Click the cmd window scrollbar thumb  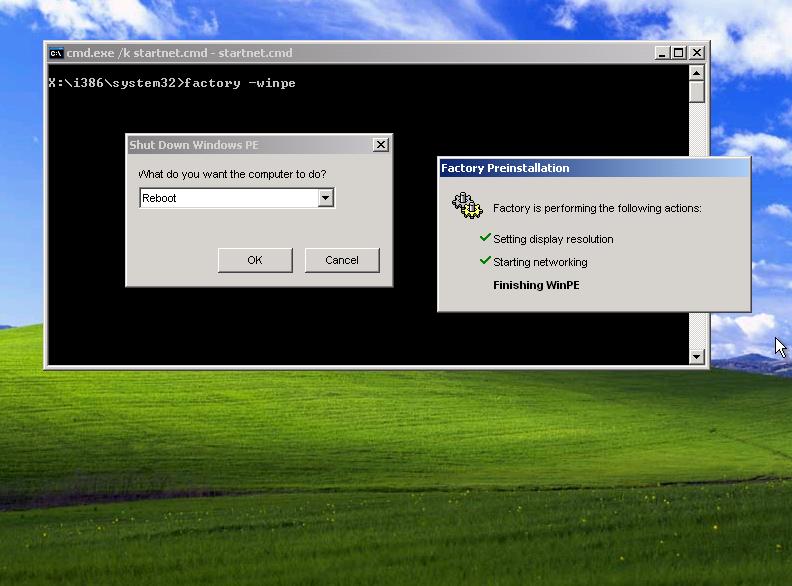click(x=697, y=92)
